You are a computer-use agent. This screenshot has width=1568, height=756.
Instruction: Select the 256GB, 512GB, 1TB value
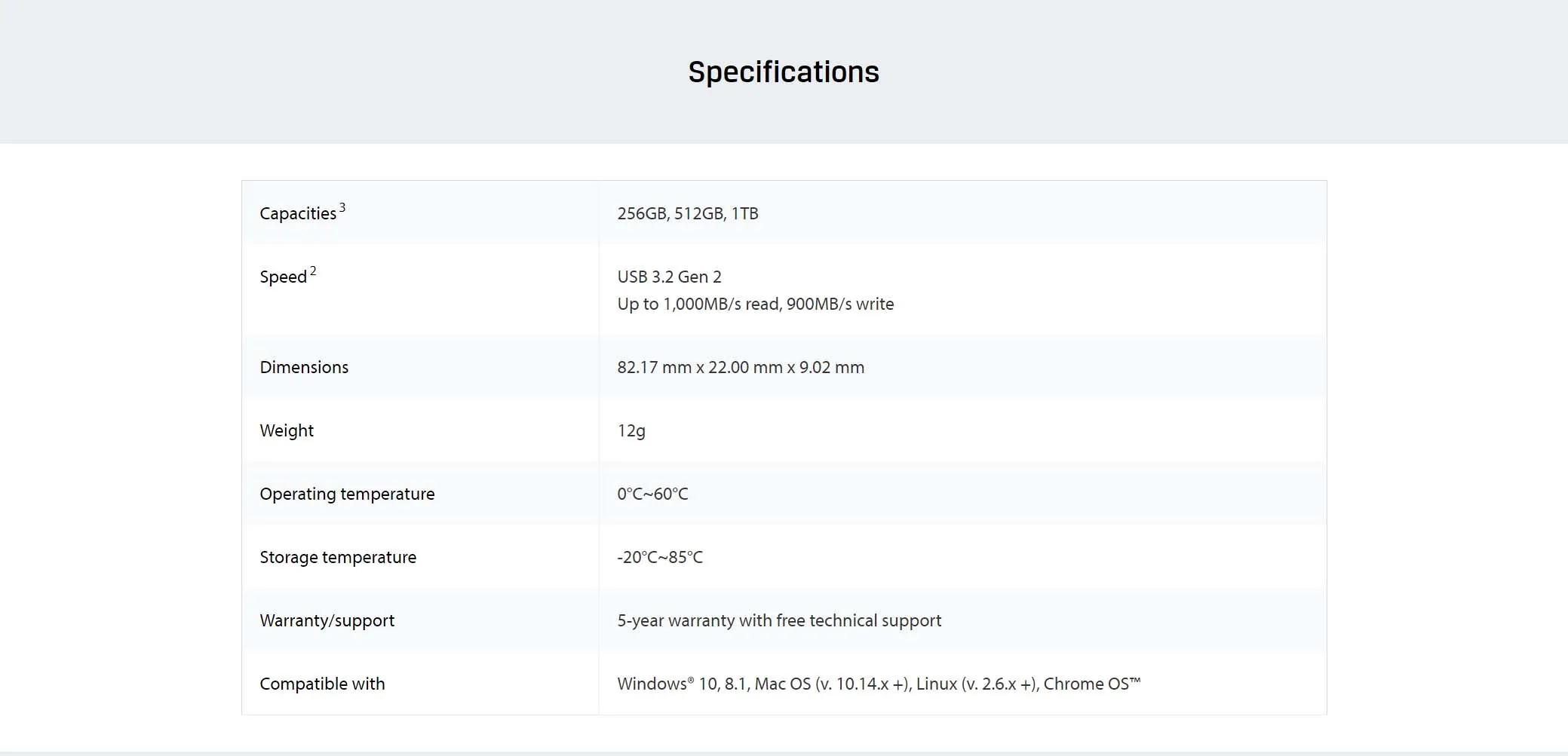pyautogui.click(x=687, y=214)
